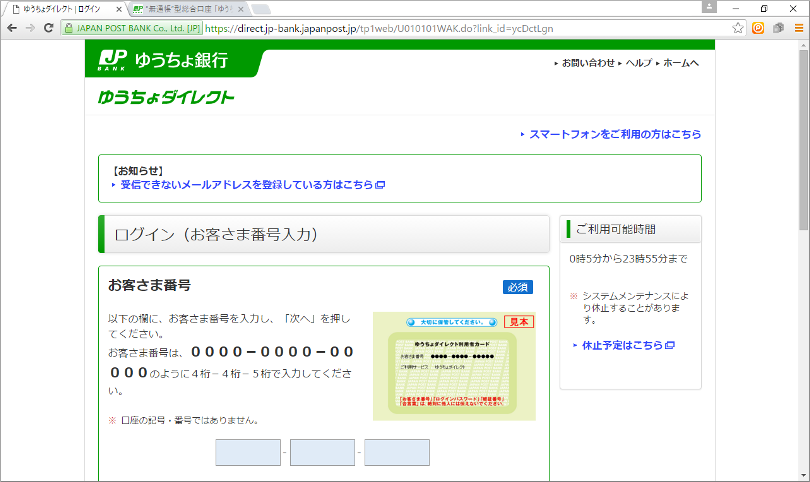Close the ゆうちょダイレクト ログイン tab
Viewport: 810px width, 482px height.
click(119, 9)
